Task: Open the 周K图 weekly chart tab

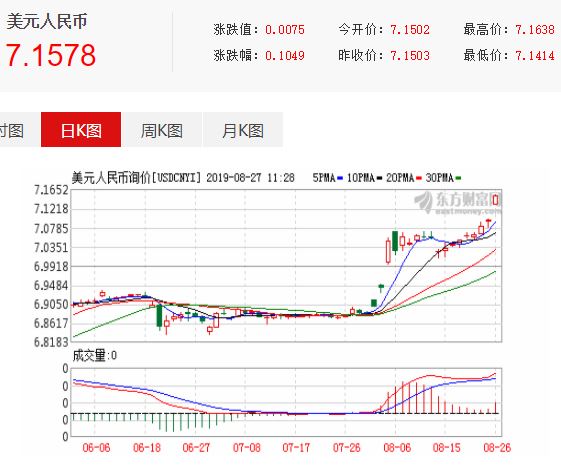Action: (x=162, y=130)
